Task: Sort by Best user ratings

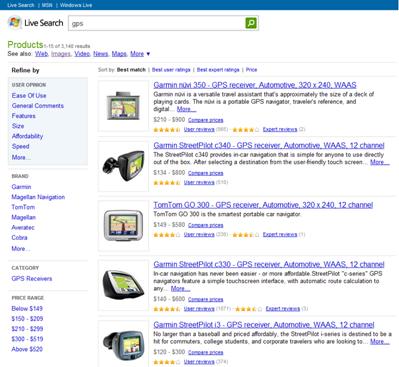Action: pos(171,70)
